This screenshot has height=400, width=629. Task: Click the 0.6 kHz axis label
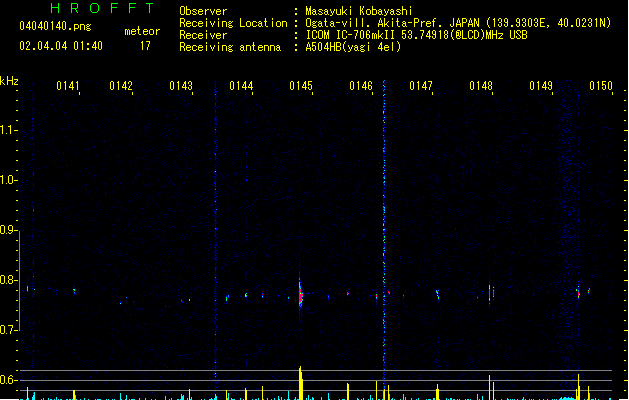coord(7,380)
